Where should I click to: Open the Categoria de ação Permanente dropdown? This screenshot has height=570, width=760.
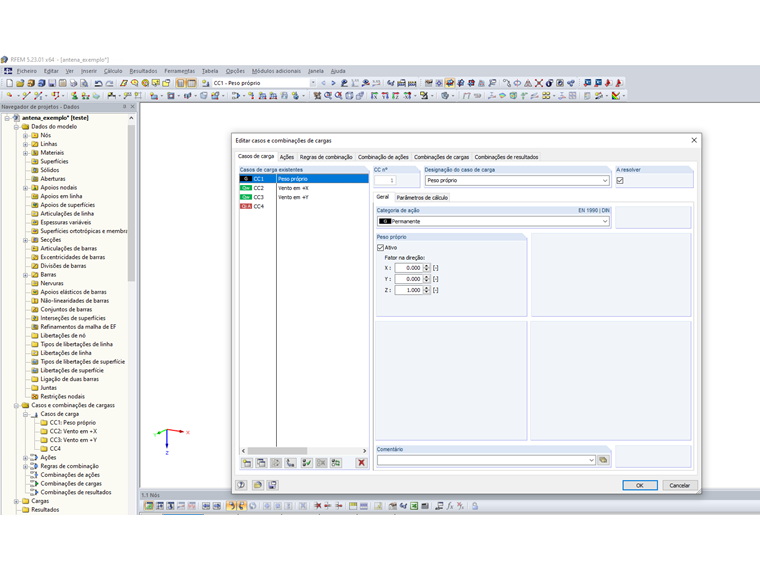[605, 221]
